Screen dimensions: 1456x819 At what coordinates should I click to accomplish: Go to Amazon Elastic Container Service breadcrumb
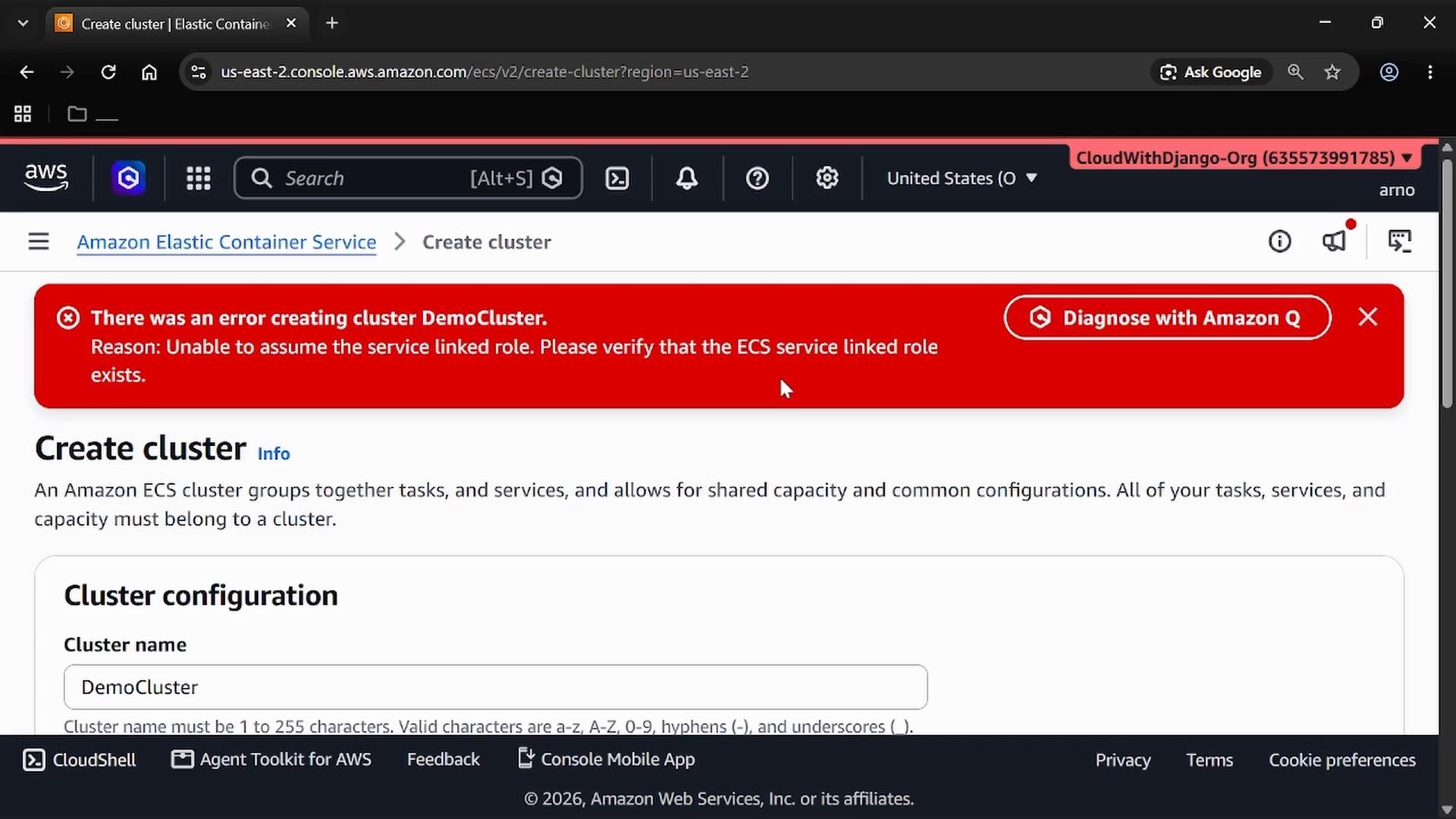pos(227,242)
